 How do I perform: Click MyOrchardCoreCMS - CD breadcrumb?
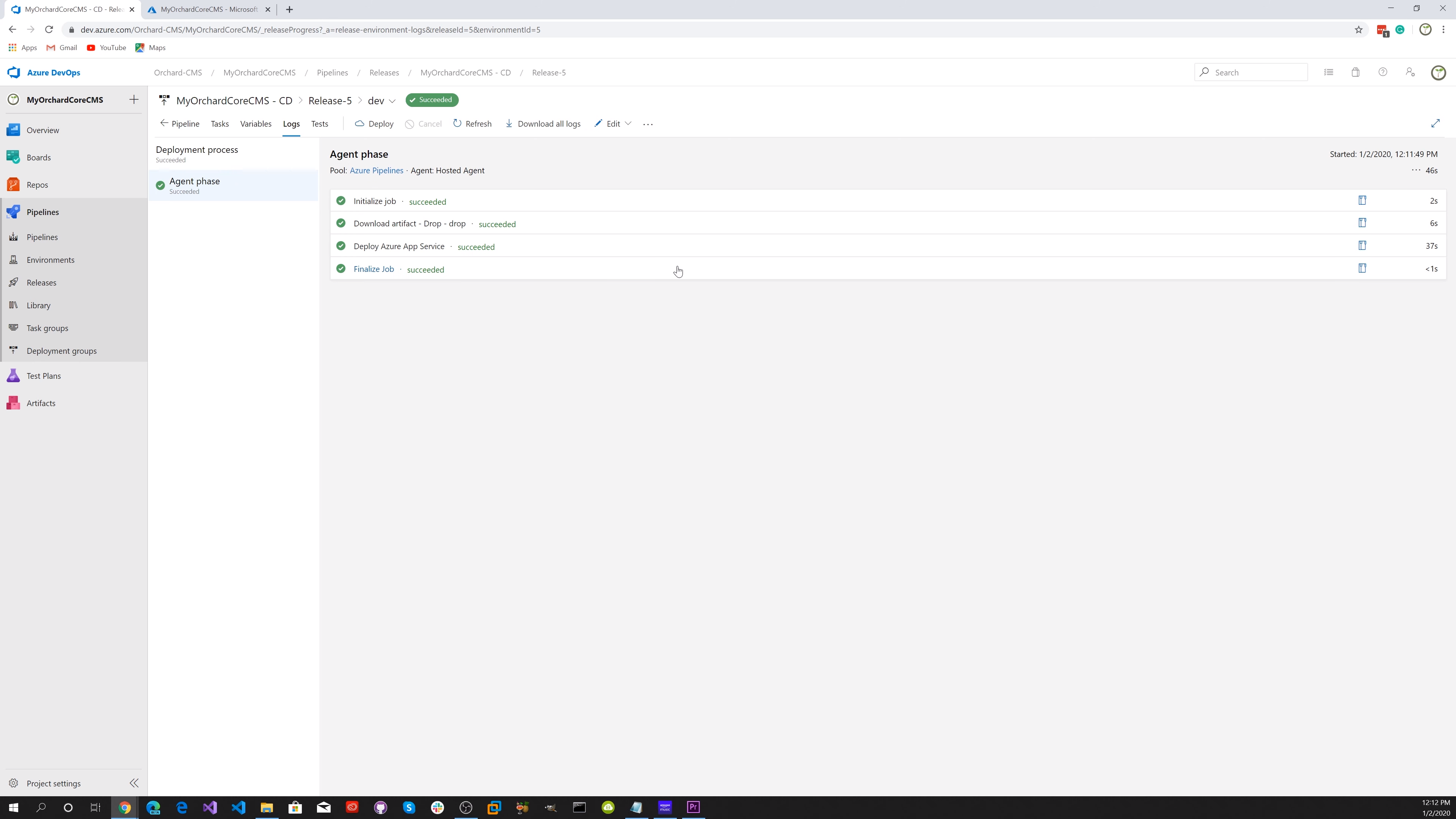465,73
